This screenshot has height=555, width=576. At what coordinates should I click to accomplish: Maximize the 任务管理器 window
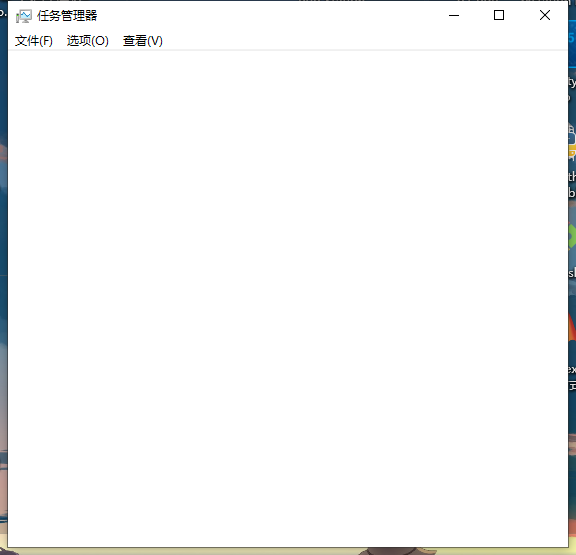coord(499,15)
